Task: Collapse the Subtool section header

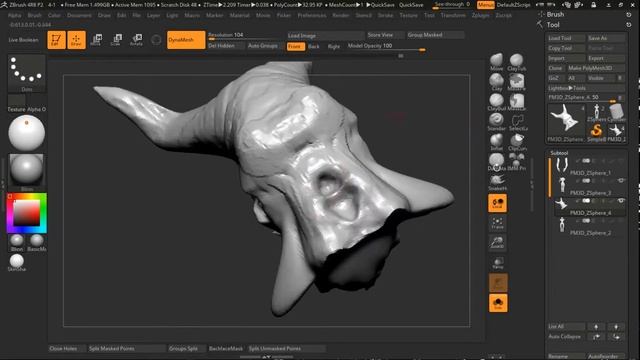Action: click(559, 153)
